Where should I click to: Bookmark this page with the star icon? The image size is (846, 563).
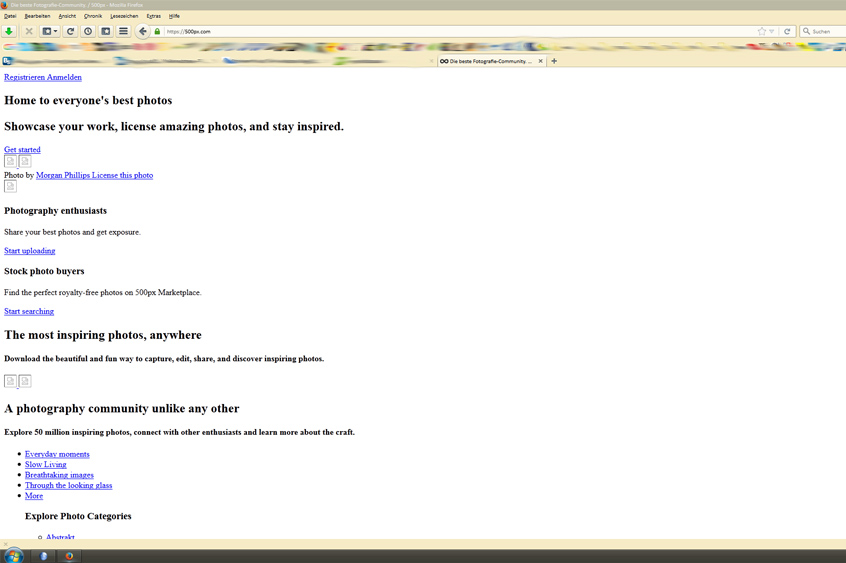[762, 31]
